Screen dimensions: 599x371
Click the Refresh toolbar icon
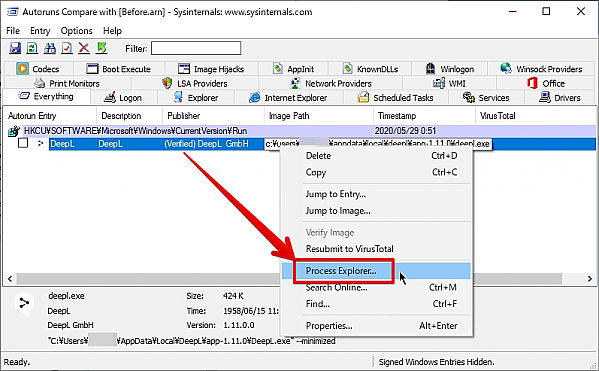[x=32, y=48]
